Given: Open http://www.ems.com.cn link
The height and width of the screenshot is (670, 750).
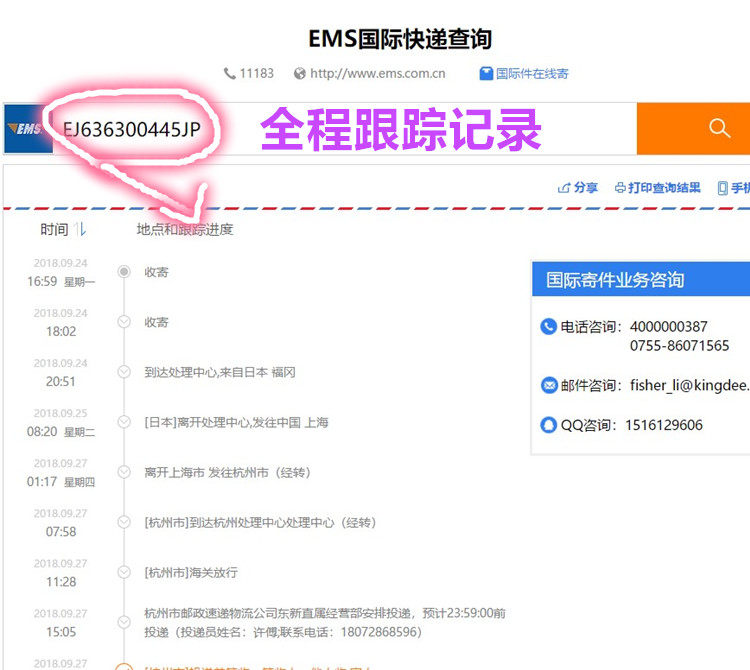Looking at the screenshot, I should click(377, 74).
